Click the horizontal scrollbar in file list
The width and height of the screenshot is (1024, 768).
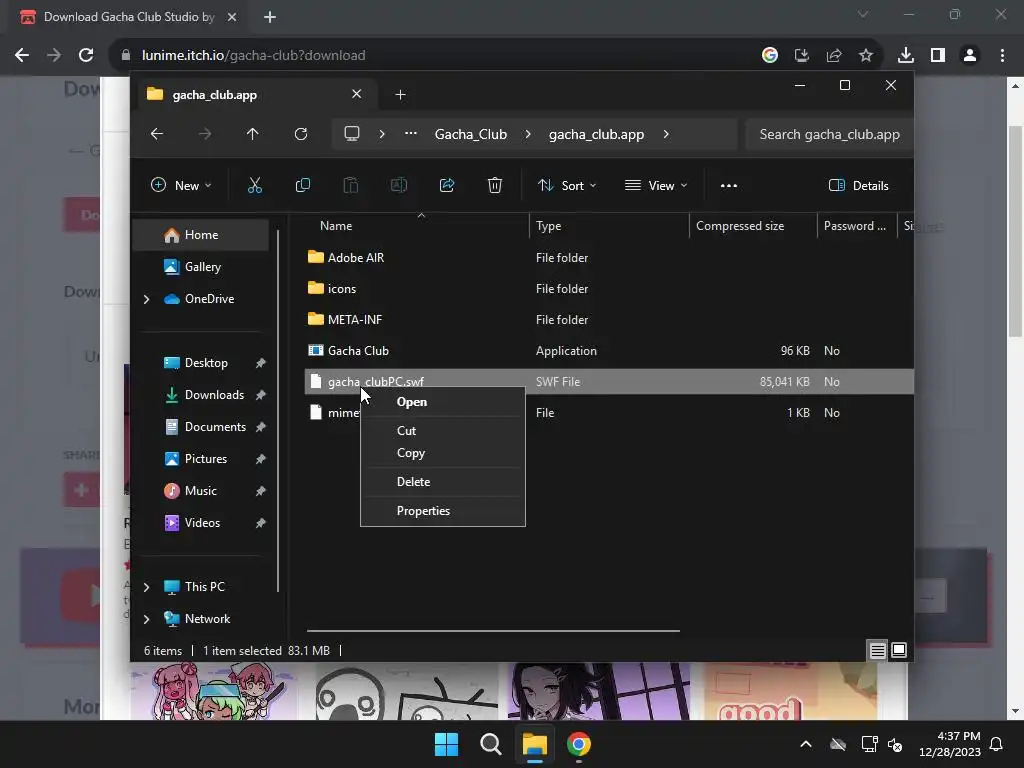pos(493,631)
